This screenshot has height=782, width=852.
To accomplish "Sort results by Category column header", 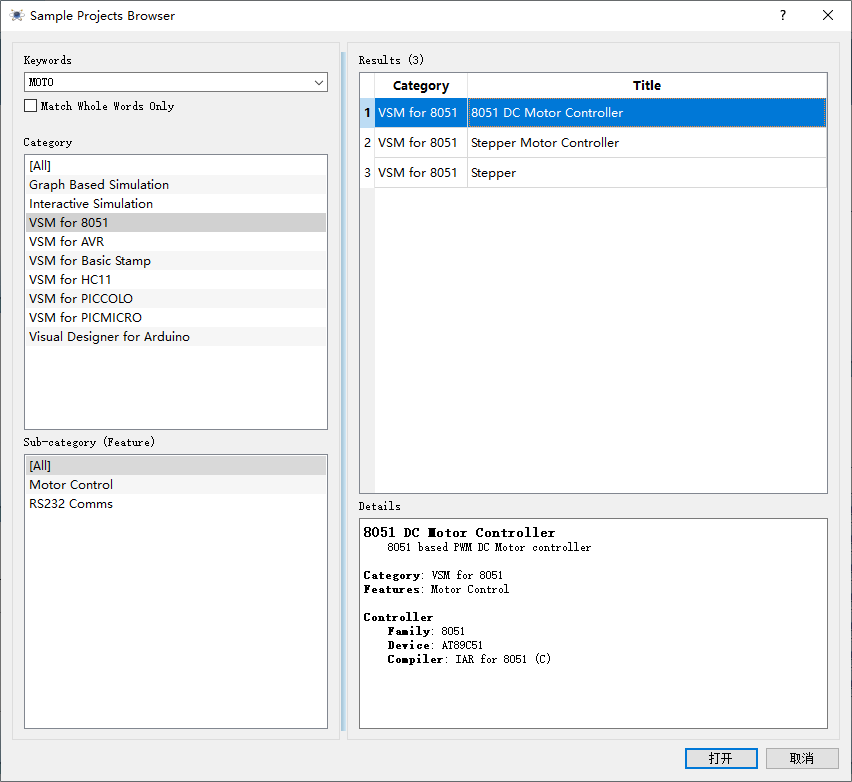I will 421,86.
